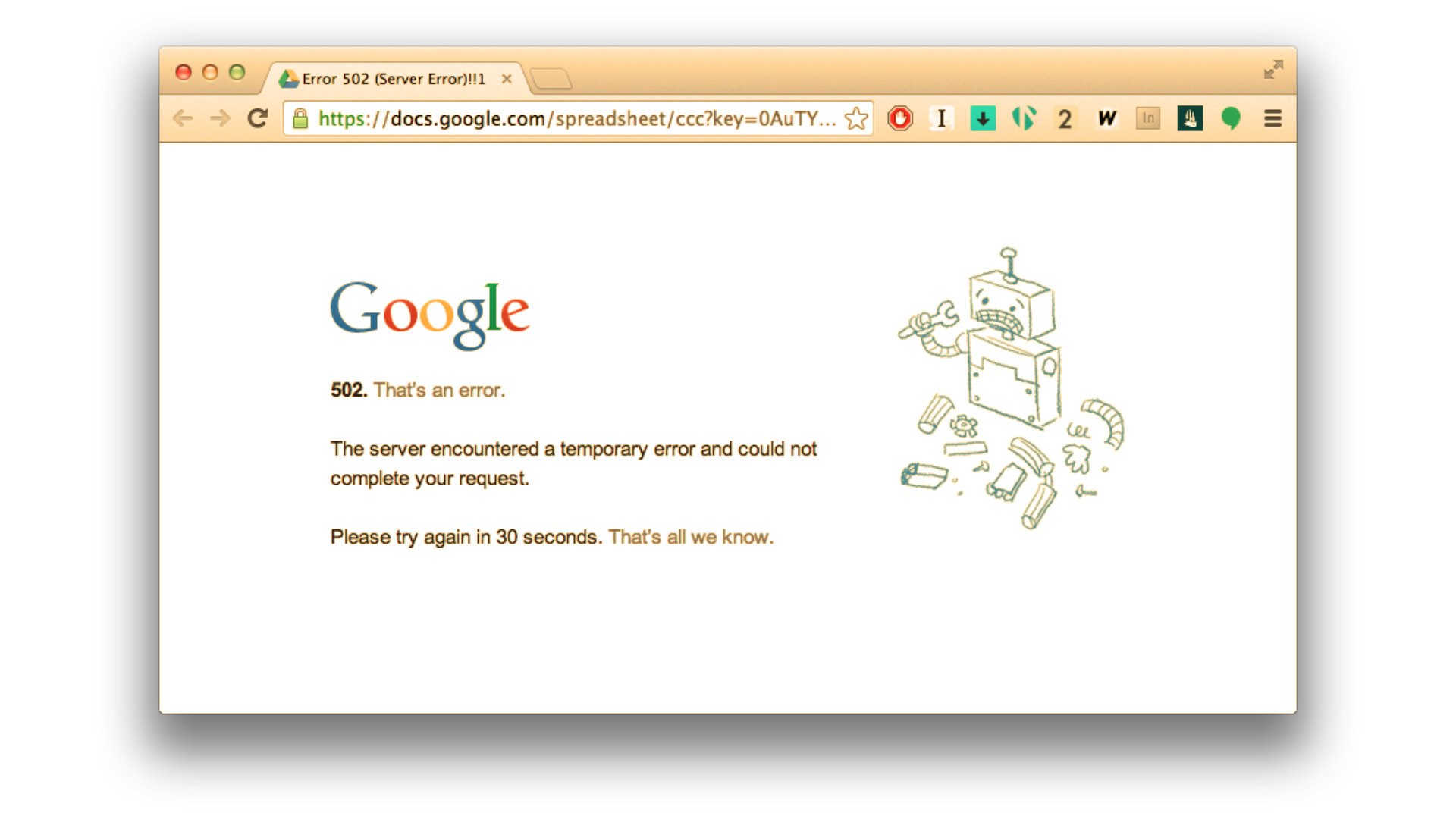Click the '2' extension icon
Image resolution: width=1456 pixels, height=819 pixels.
tap(1065, 118)
